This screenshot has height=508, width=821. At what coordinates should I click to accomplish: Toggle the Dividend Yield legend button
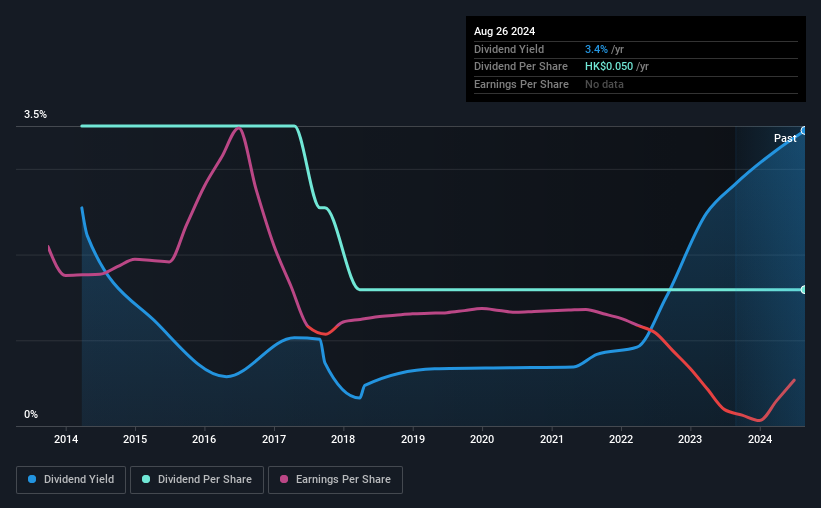pos(71,480)
